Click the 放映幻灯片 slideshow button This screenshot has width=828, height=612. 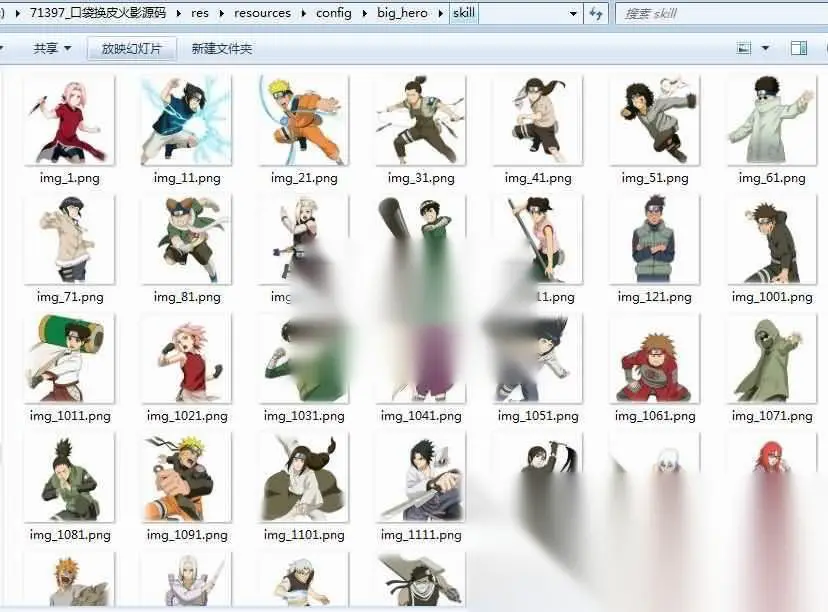(131, 49)
